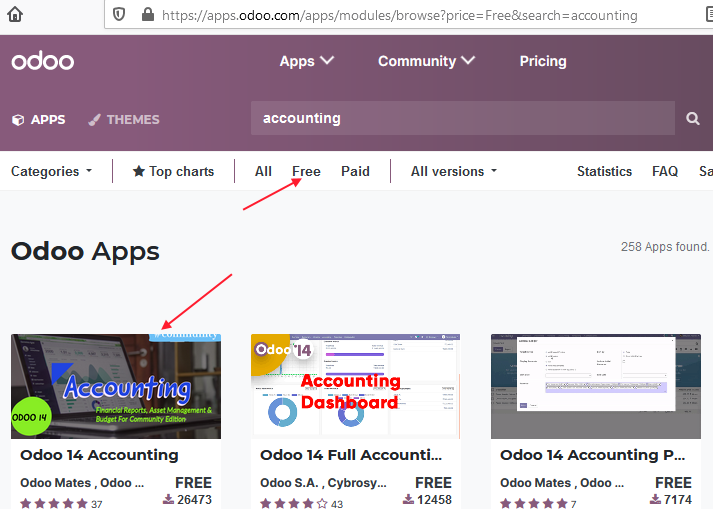Image resolution: width=713 pixels, height=509 pixels.
Task: Open the FAQ link
Action: tap(665, 171)
